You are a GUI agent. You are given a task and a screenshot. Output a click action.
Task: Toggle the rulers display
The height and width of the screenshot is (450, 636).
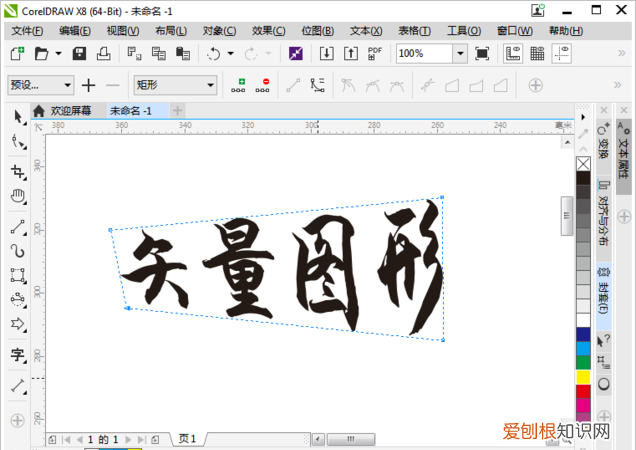(x=513, y=54)
